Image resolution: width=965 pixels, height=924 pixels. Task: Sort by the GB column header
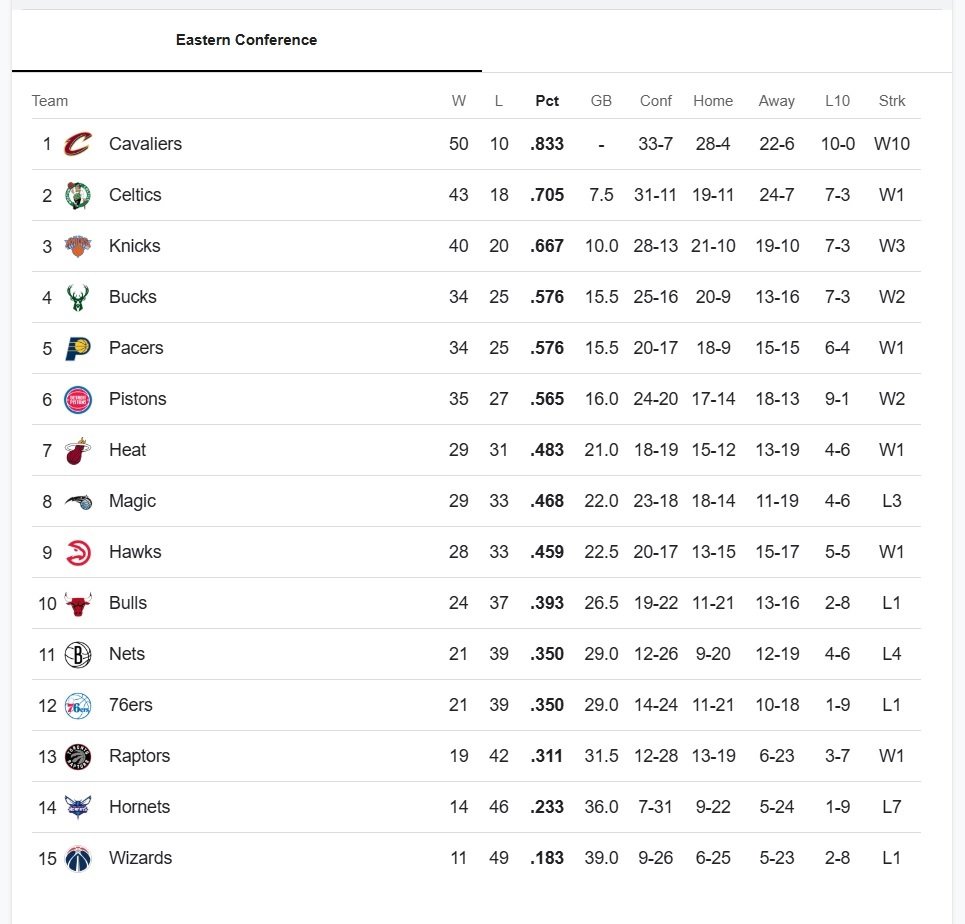[601, 101]
